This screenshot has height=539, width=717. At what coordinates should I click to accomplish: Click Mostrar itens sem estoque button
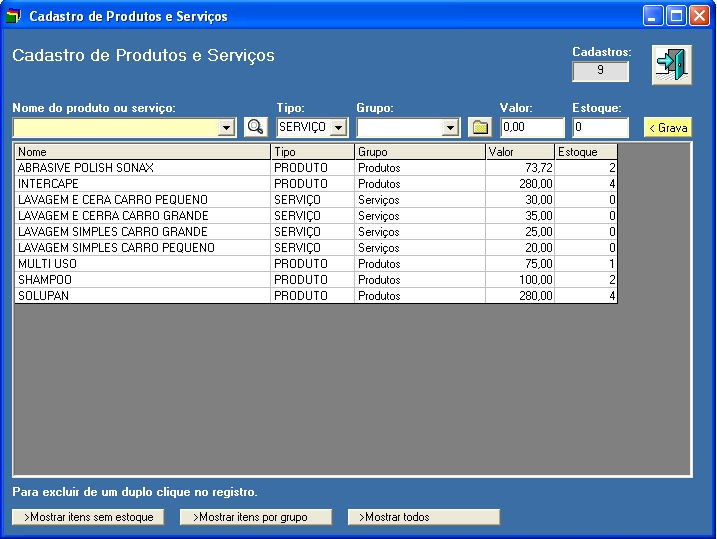(x=88, y=517)
